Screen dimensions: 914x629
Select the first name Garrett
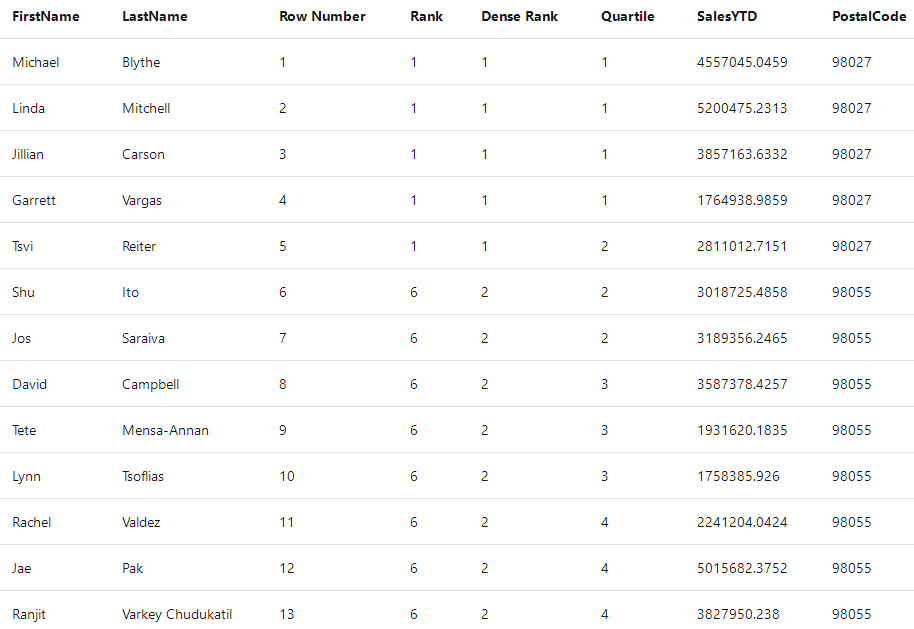tap(34, 201)
